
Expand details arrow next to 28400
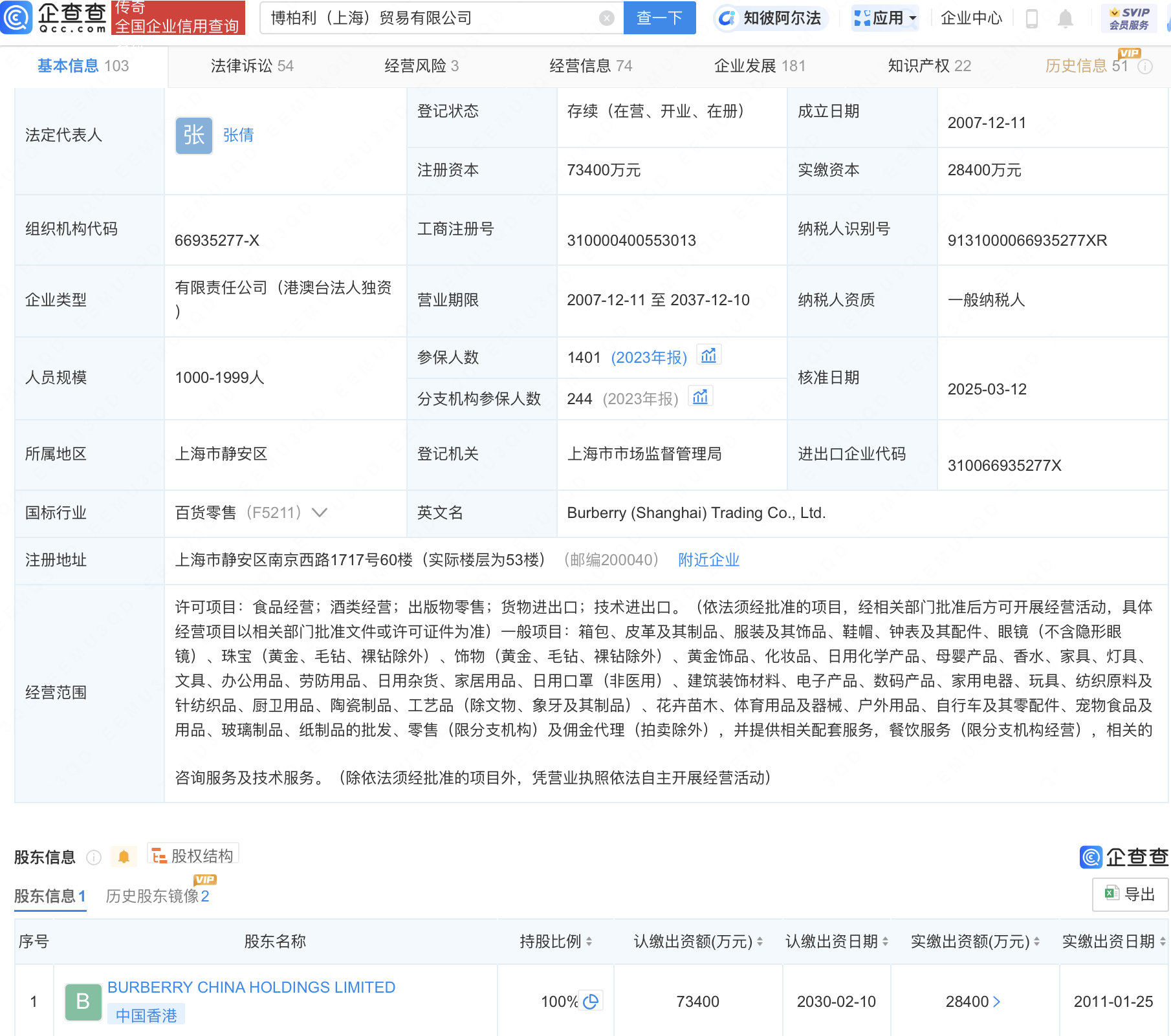pos(996,1002)
